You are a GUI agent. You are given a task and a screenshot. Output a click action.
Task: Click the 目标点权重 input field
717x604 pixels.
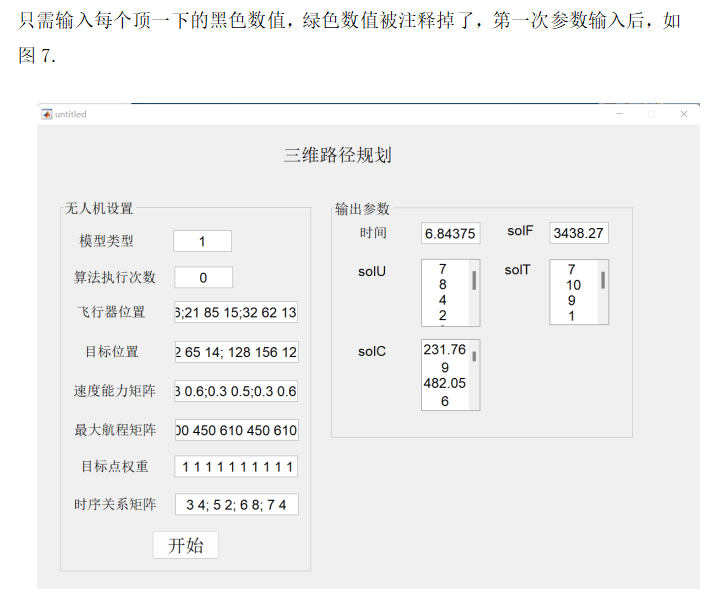pos(236,466)
